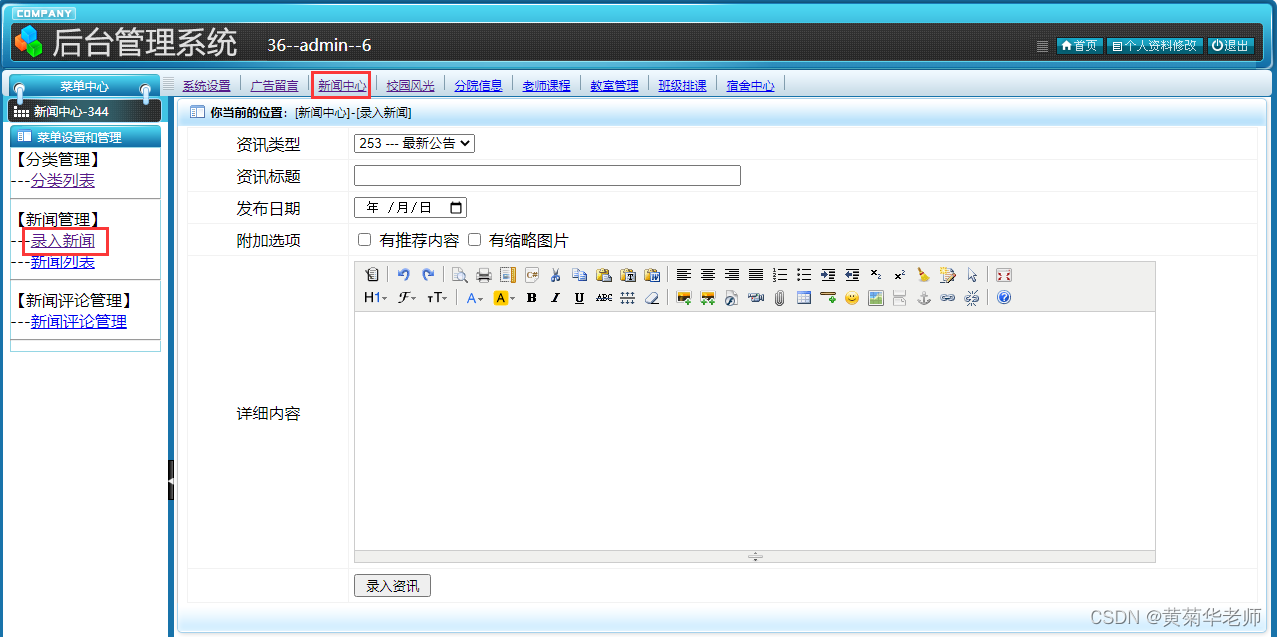Click the cut scissors icon
This screenshot has height=637, width=1277.
coord(555,275)
